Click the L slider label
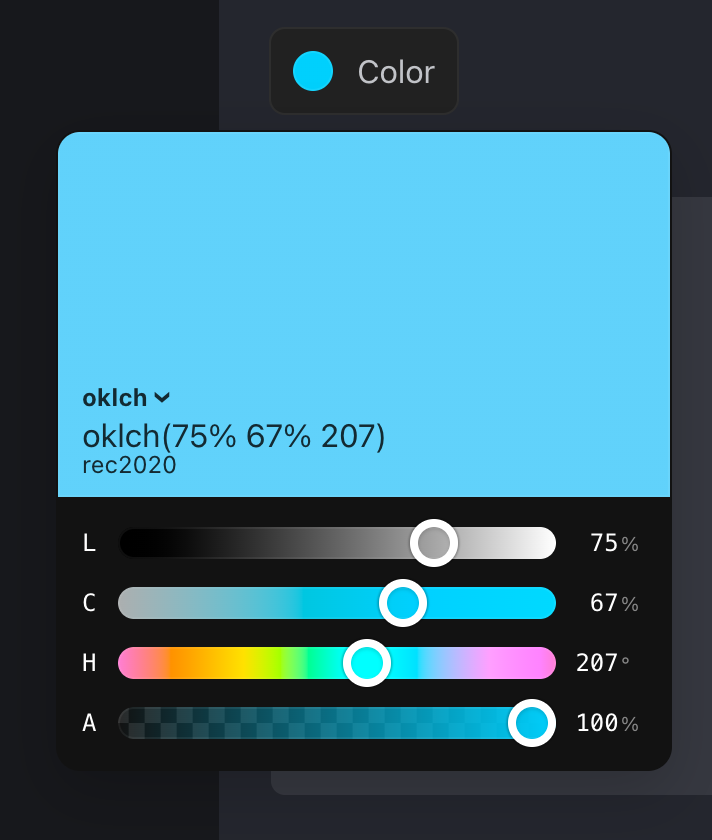 click(89, 543)
